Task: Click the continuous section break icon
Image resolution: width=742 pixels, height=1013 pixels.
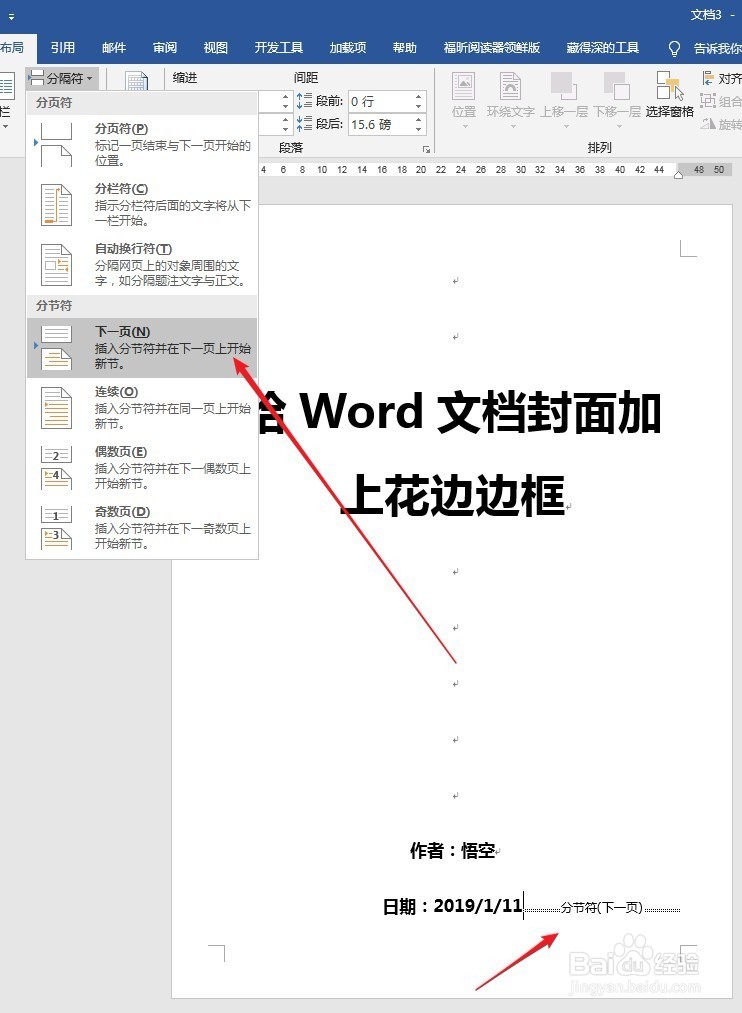Action: (56, 407)
